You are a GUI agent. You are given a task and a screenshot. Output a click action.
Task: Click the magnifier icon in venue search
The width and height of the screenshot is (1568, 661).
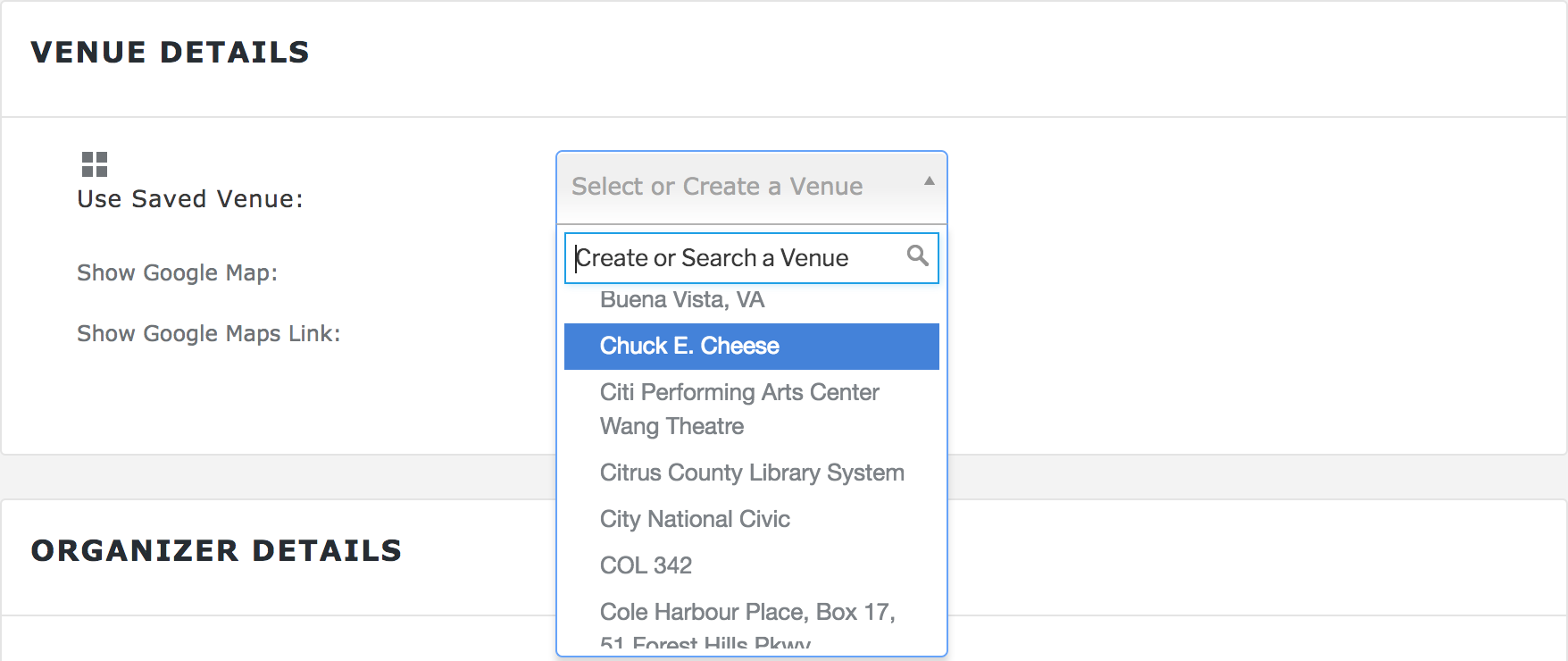pyautogui.click(x=917, y=256)
